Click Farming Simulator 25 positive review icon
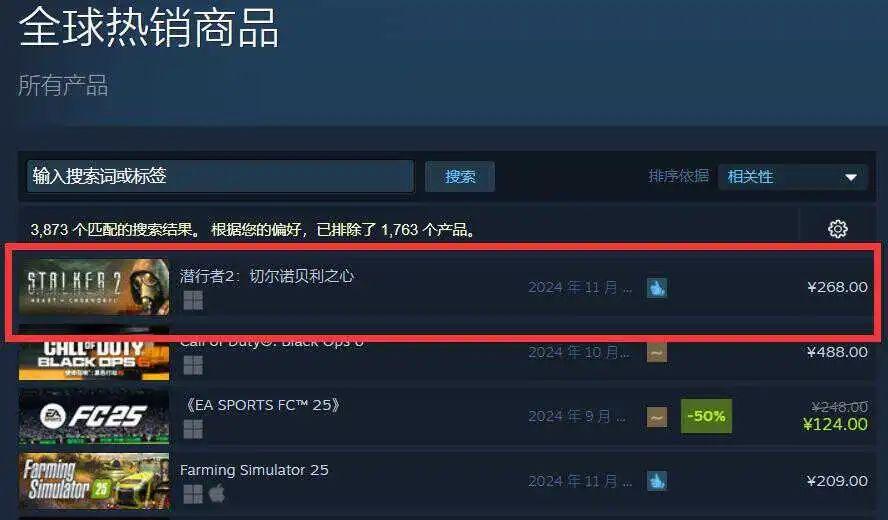The image size is (888, 520). [x=657, y=481]
